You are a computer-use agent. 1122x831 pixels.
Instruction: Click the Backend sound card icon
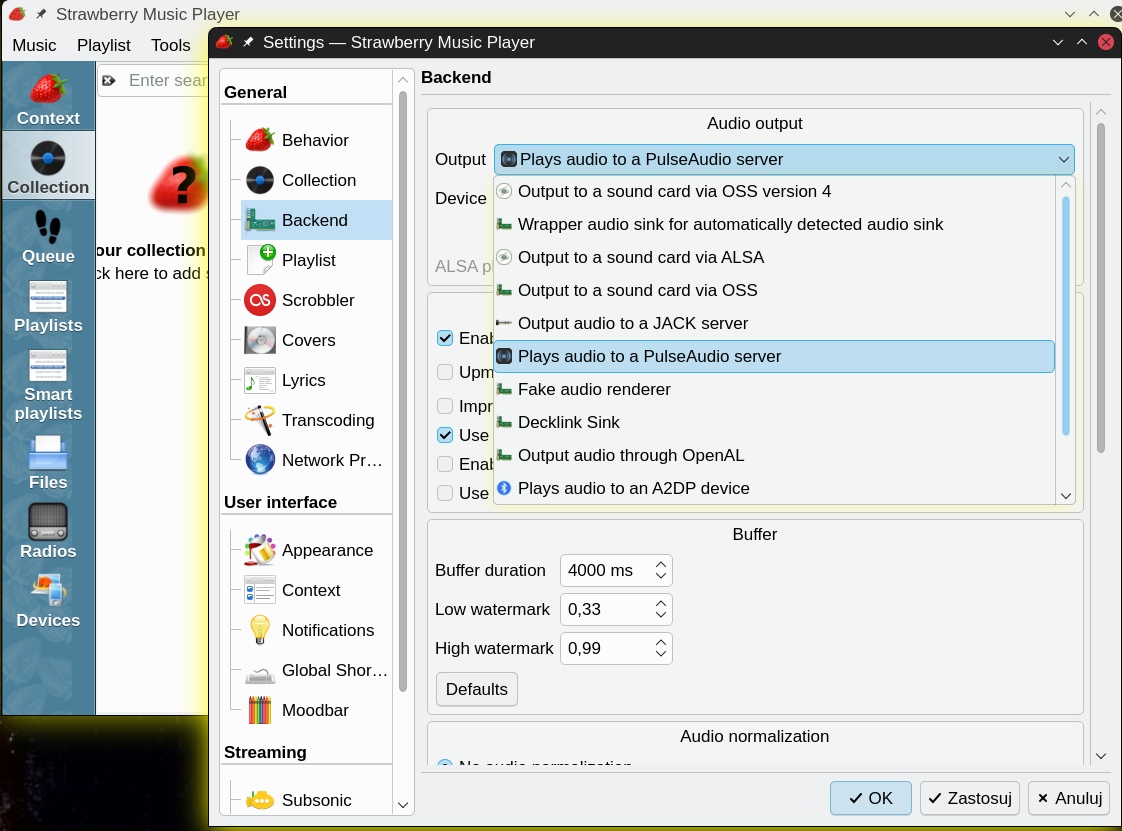260,220
